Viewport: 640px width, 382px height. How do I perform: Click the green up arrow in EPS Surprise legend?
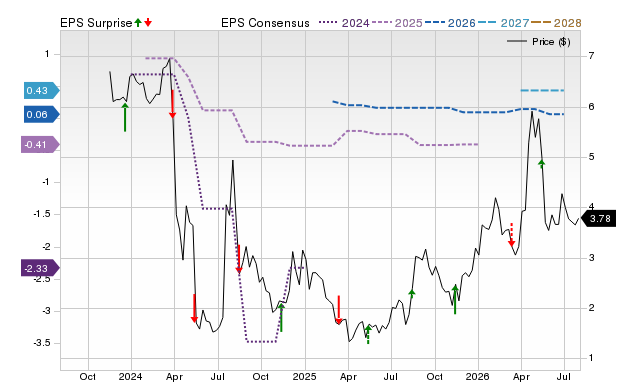[138, 22]
